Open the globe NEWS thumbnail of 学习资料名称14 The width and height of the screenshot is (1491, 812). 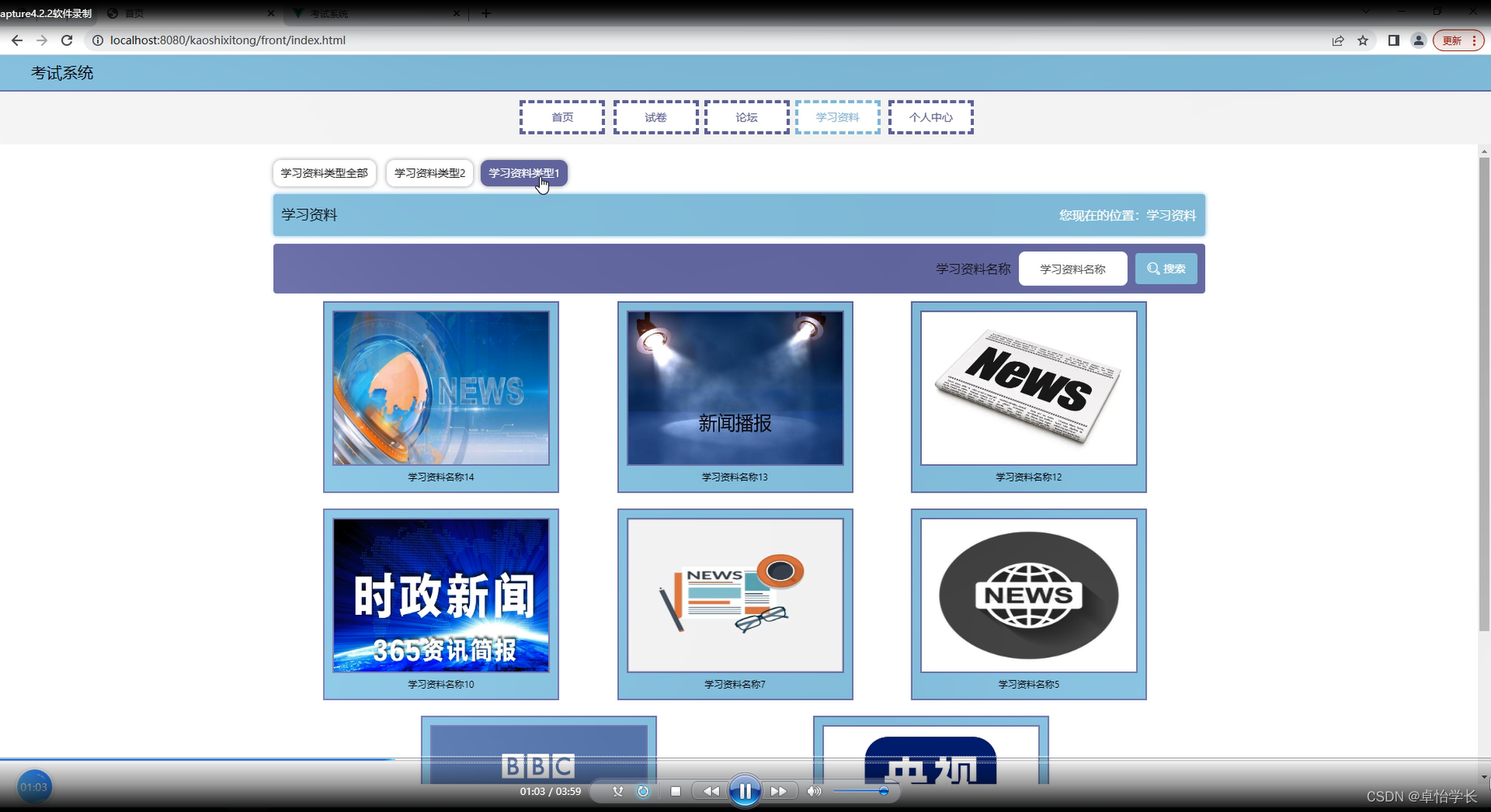[x=441, y=388]
